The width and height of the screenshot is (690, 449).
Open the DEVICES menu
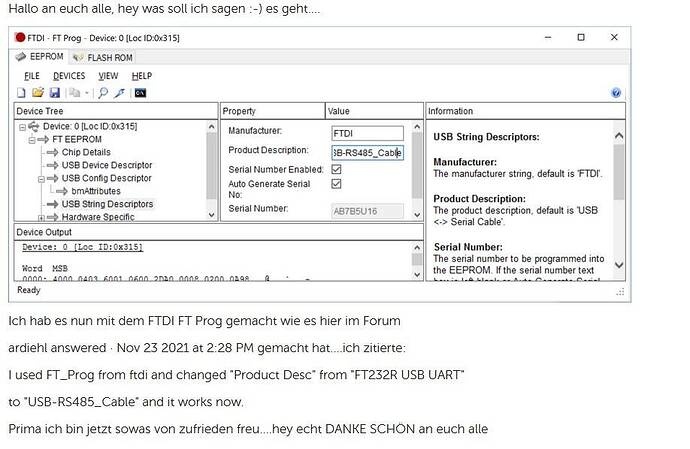tap(69, 76)
